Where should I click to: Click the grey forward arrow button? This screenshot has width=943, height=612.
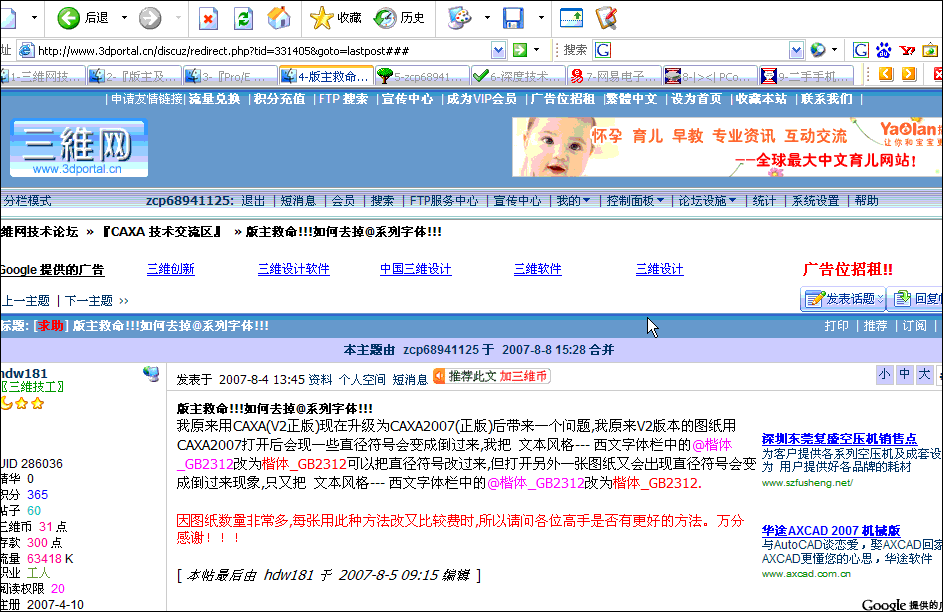pos(150,18)
